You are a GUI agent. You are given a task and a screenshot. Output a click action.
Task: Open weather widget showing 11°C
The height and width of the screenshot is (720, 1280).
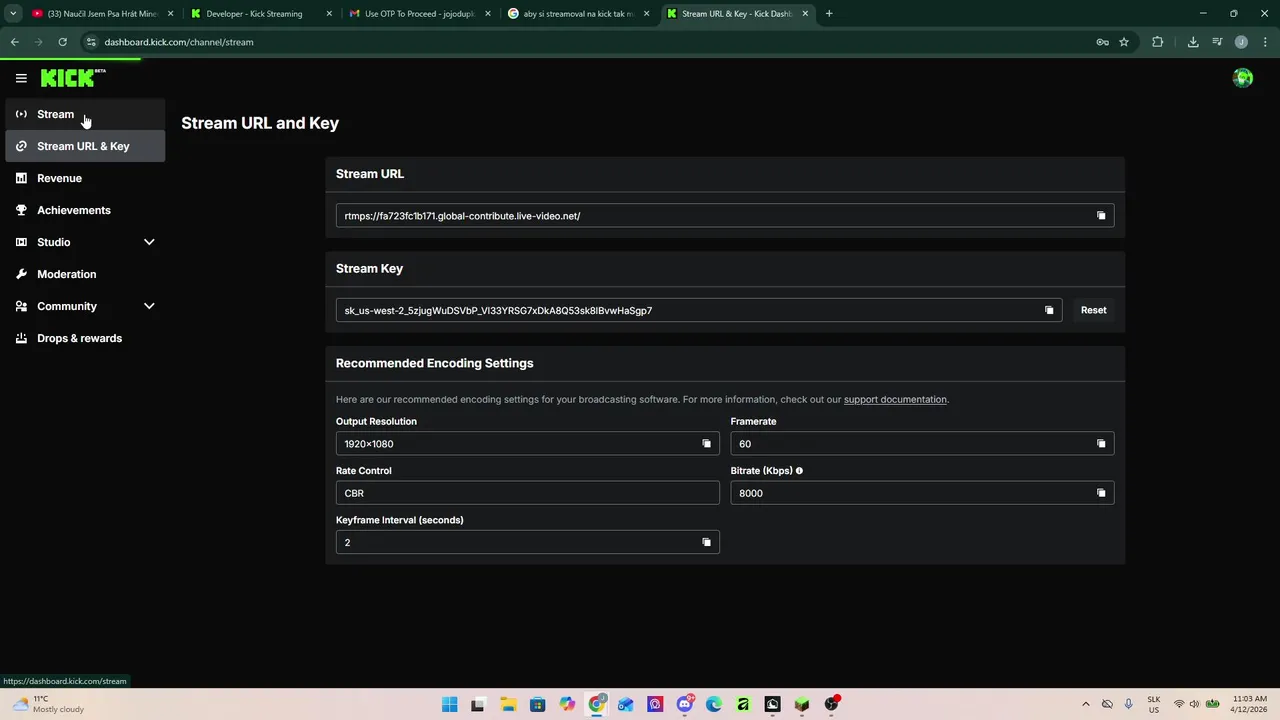pyautogui.click(x=48, y=704)
